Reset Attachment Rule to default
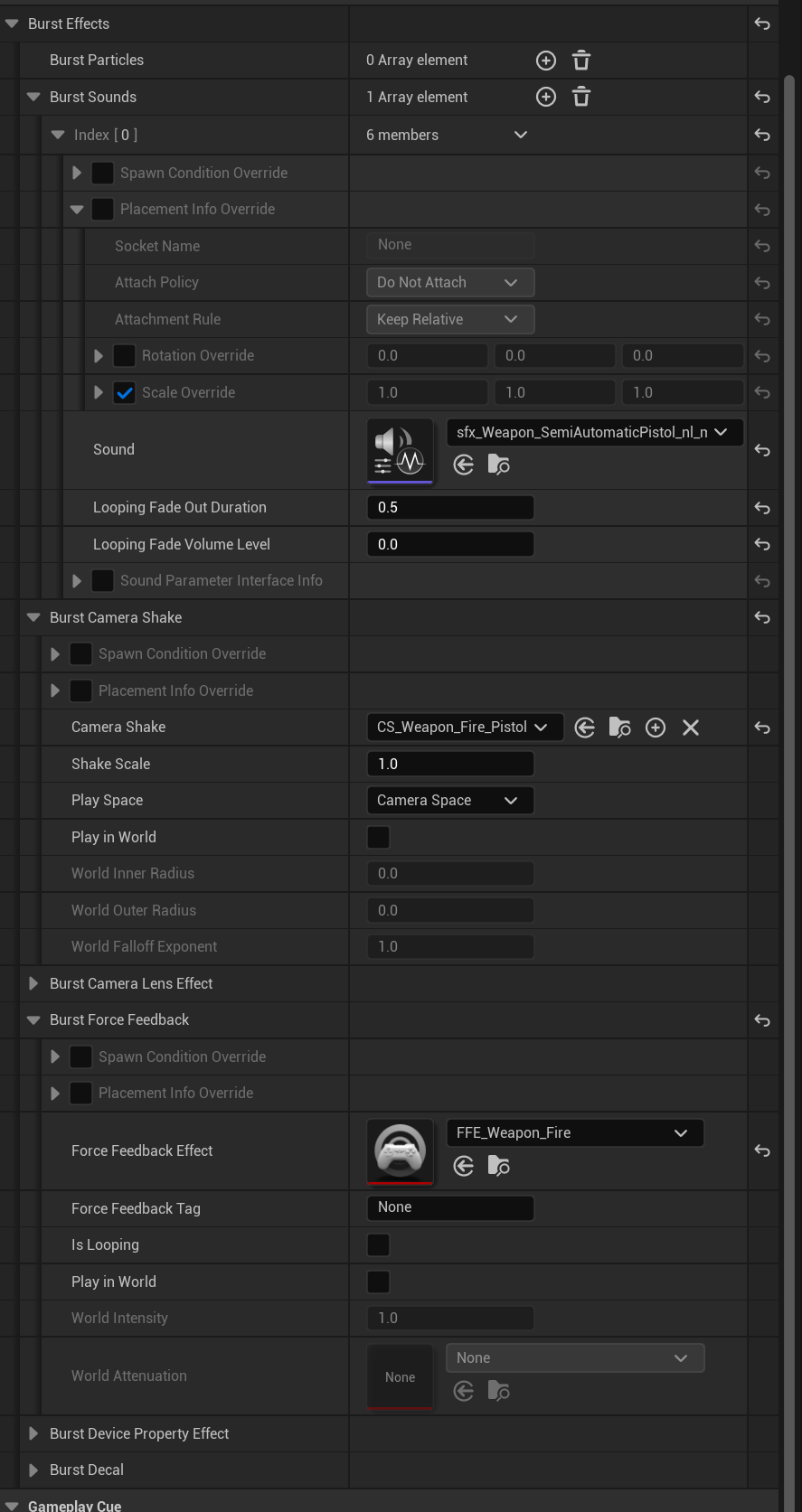This screenshot has height=1512, width=802. click(x=762, y=319)
